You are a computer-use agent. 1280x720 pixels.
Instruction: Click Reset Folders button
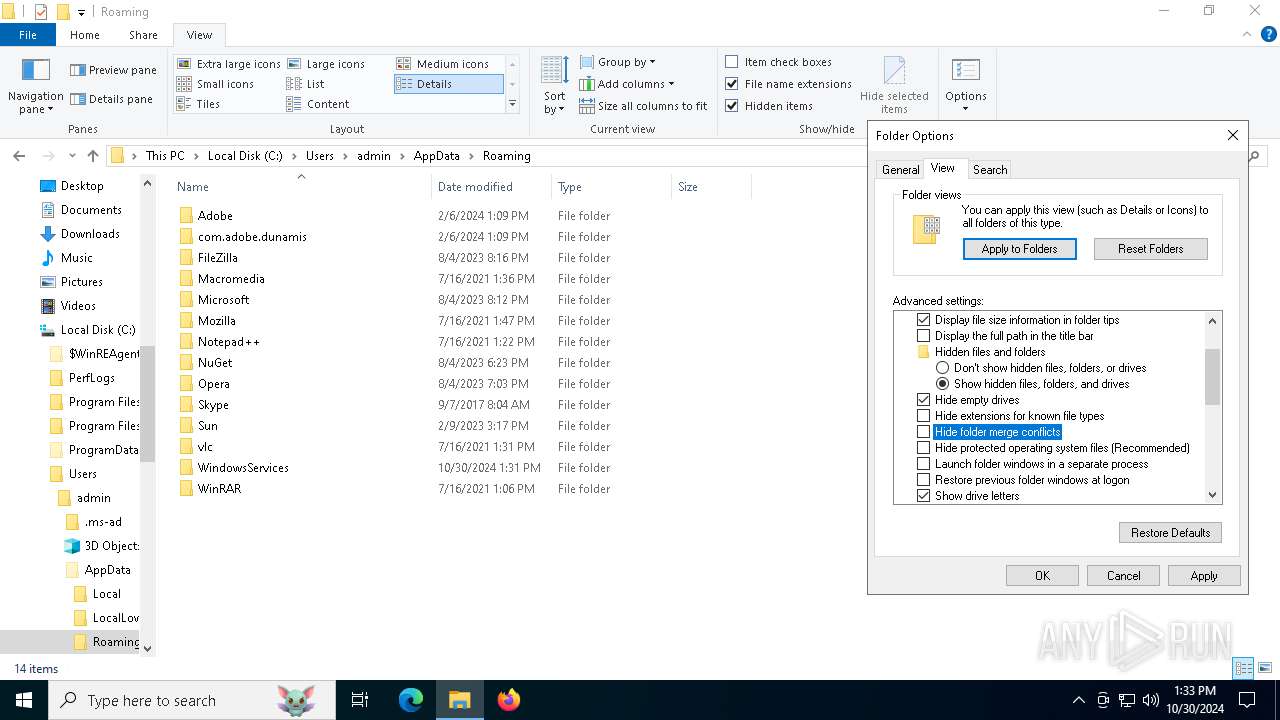[x=1151, y=249]
